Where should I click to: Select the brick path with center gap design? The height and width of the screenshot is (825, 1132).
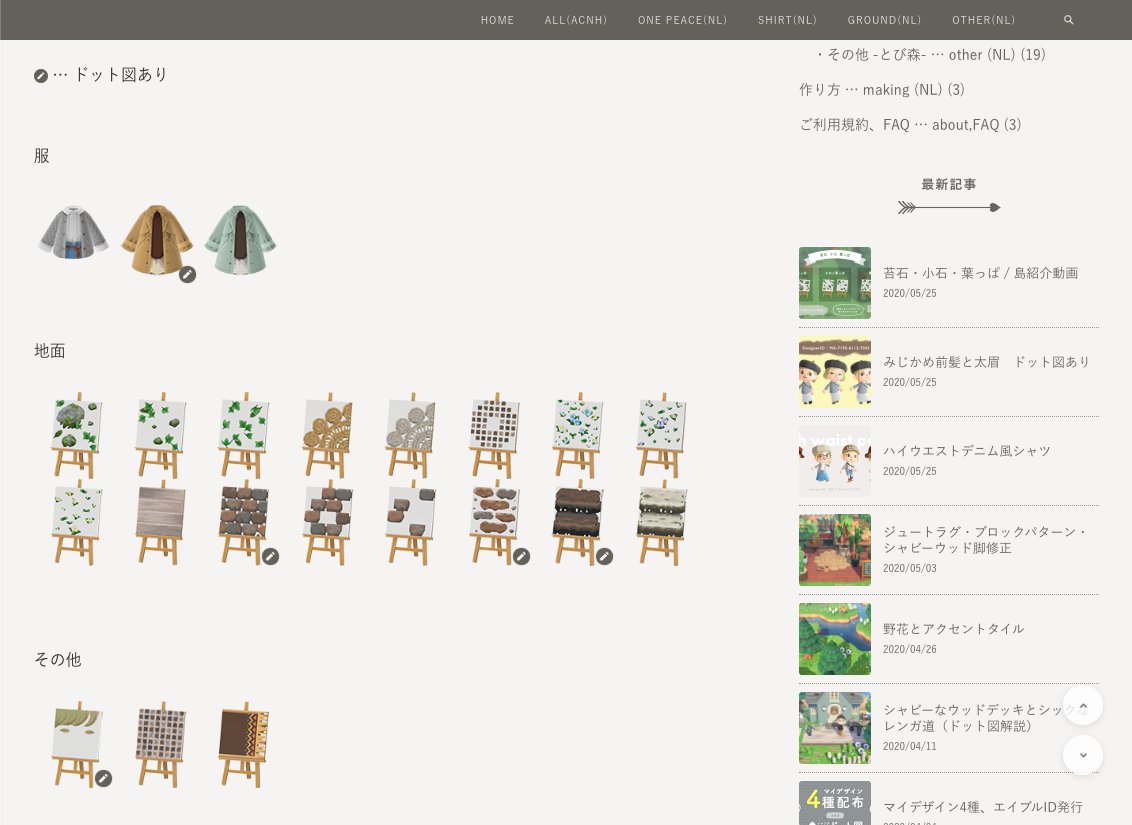pyautogui.click(x=327, y=523)
